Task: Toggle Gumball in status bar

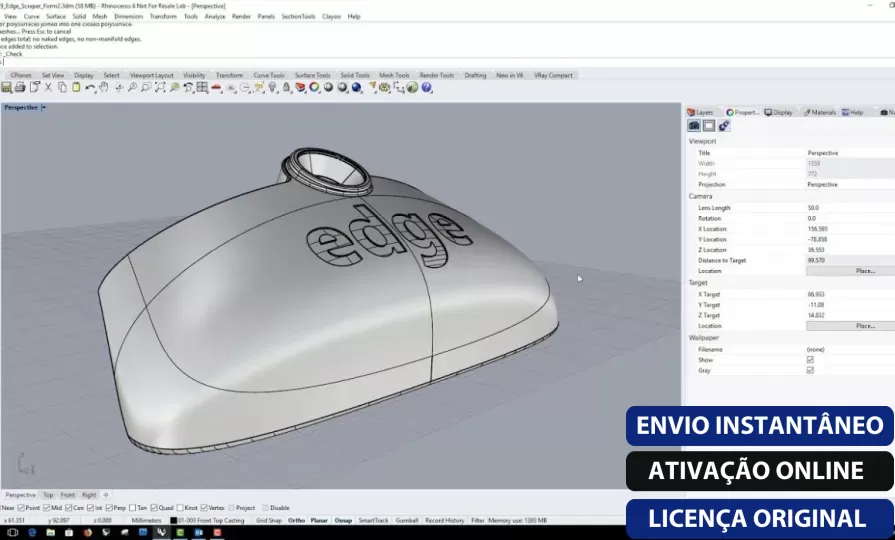Action: (x=407, y=521)
